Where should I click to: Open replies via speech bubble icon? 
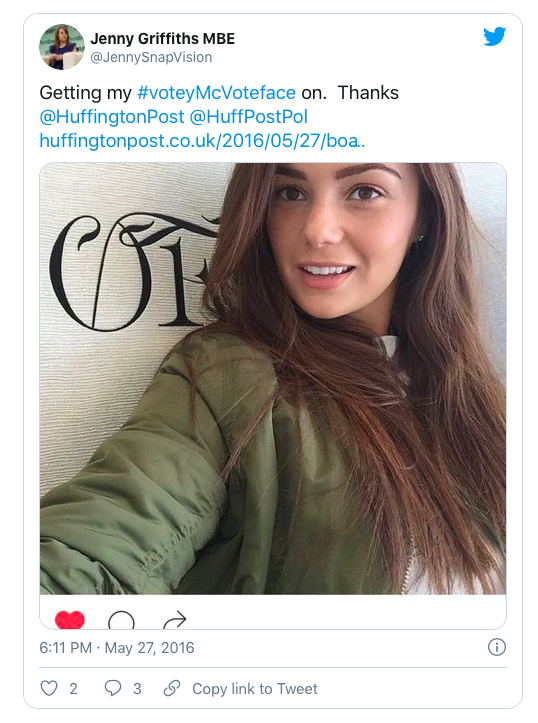click(x=112, y=688)
